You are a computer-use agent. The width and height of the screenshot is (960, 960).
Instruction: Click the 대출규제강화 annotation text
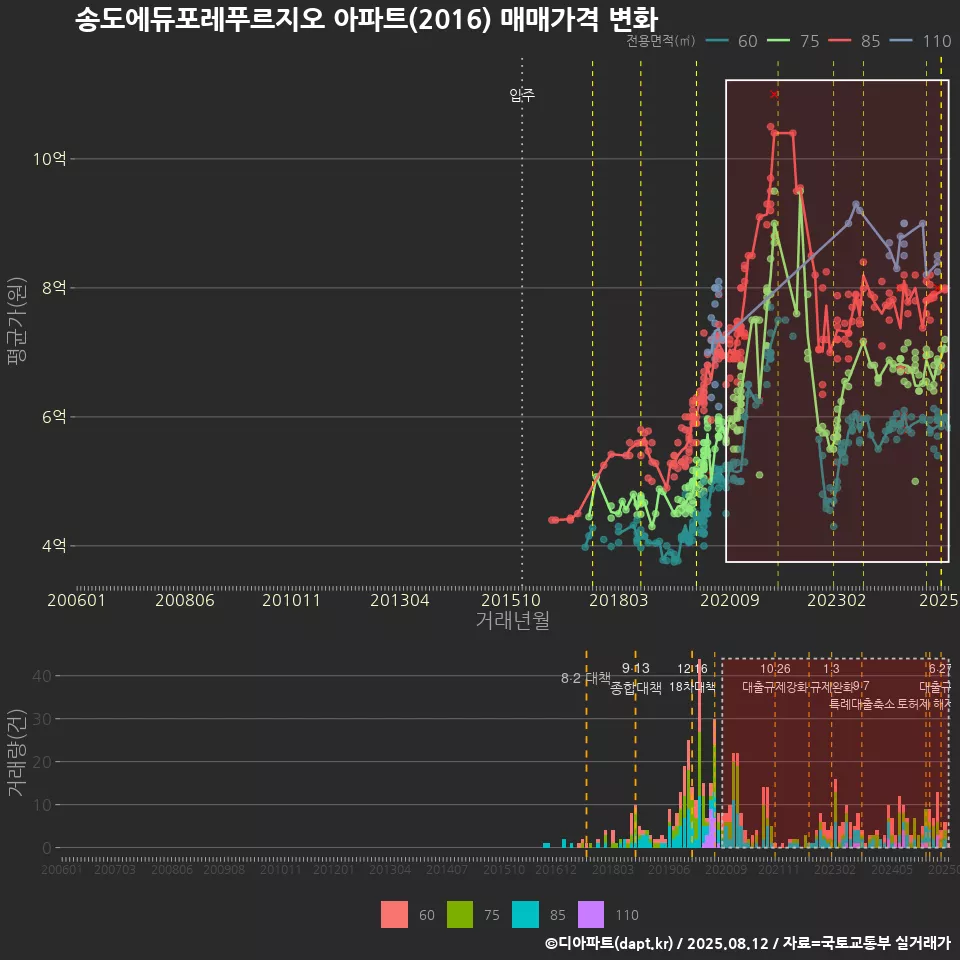[775, 687]
